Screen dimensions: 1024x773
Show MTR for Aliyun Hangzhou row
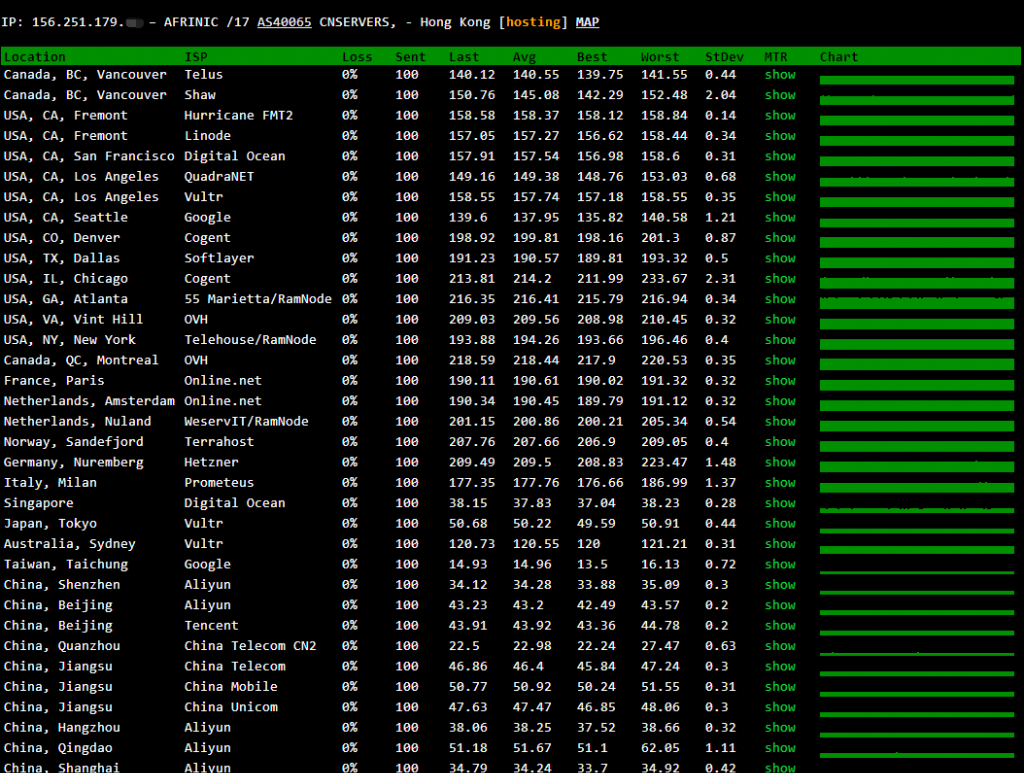(x=780, y=727)
